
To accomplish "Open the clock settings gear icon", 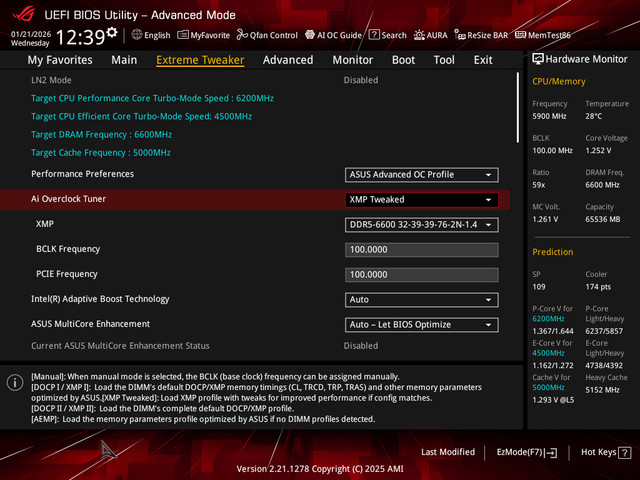I will (x=112, y=32).
